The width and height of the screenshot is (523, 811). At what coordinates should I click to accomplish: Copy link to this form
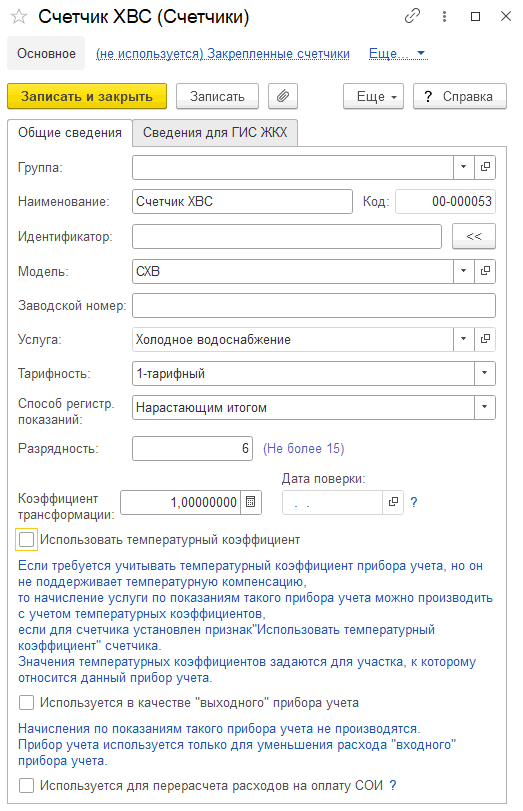point(412,17)
